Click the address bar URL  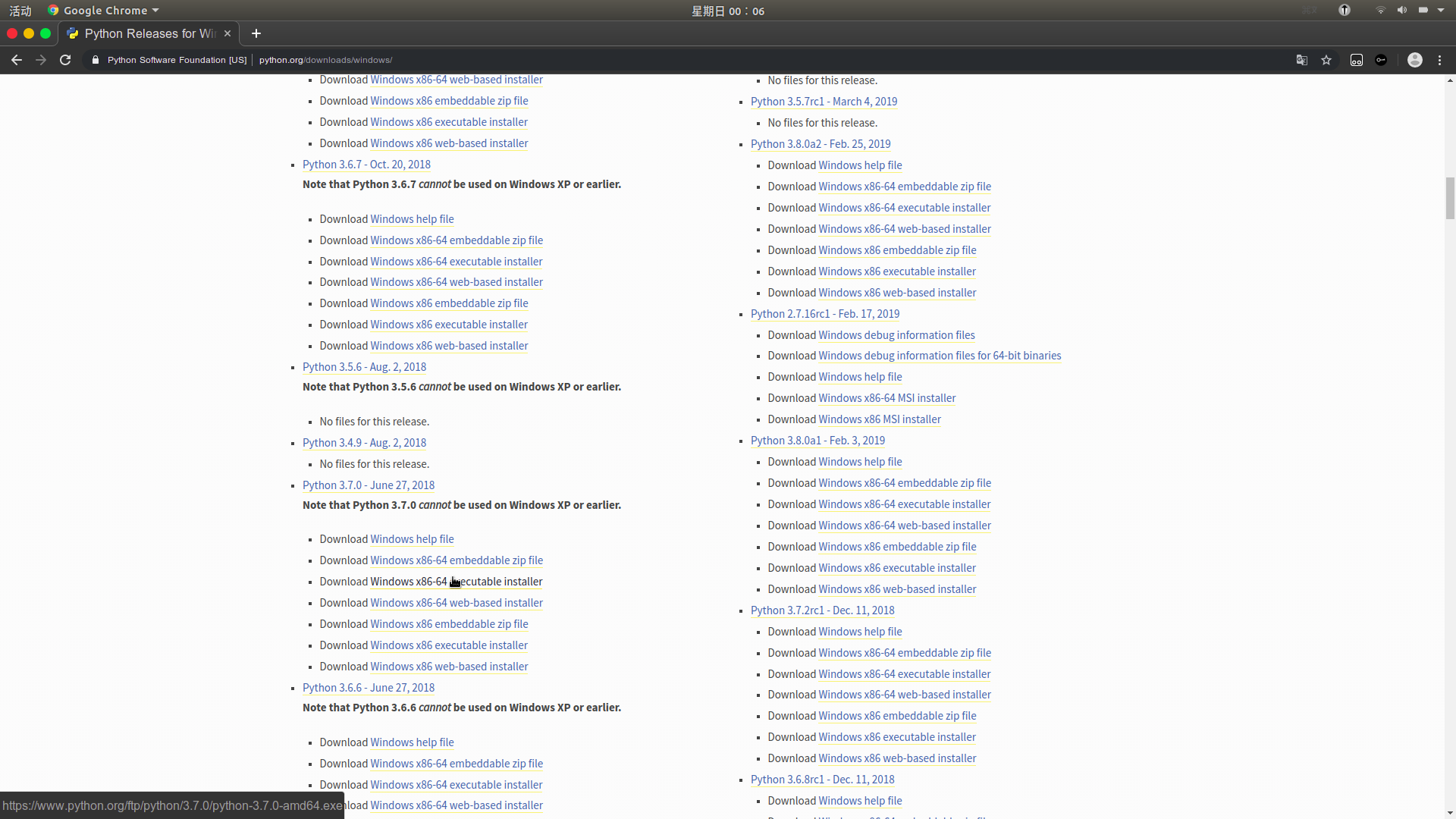coord(325,60)
